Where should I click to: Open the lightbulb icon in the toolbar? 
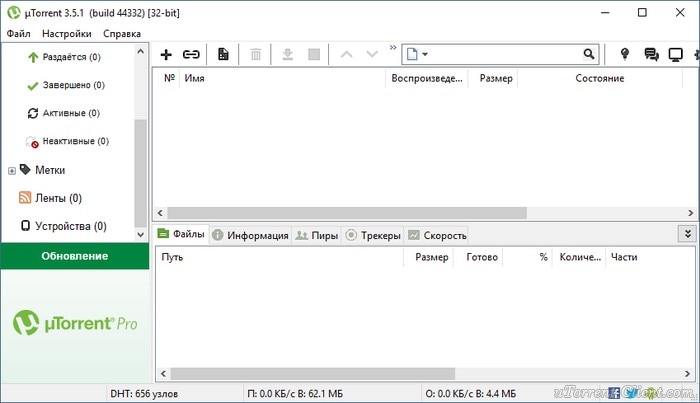click(625, 54)
